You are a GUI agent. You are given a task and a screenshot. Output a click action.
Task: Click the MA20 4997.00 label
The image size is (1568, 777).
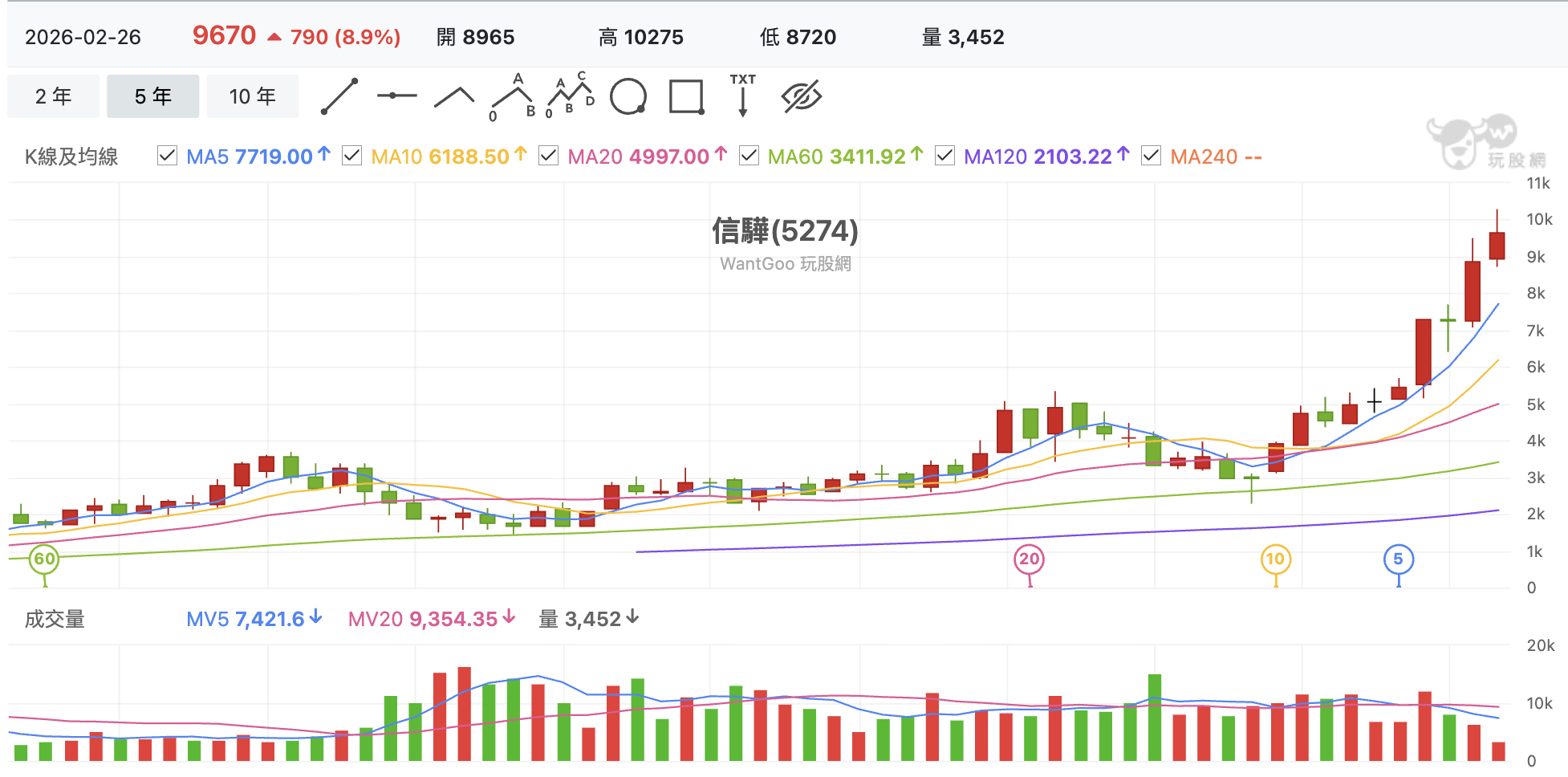647,157
